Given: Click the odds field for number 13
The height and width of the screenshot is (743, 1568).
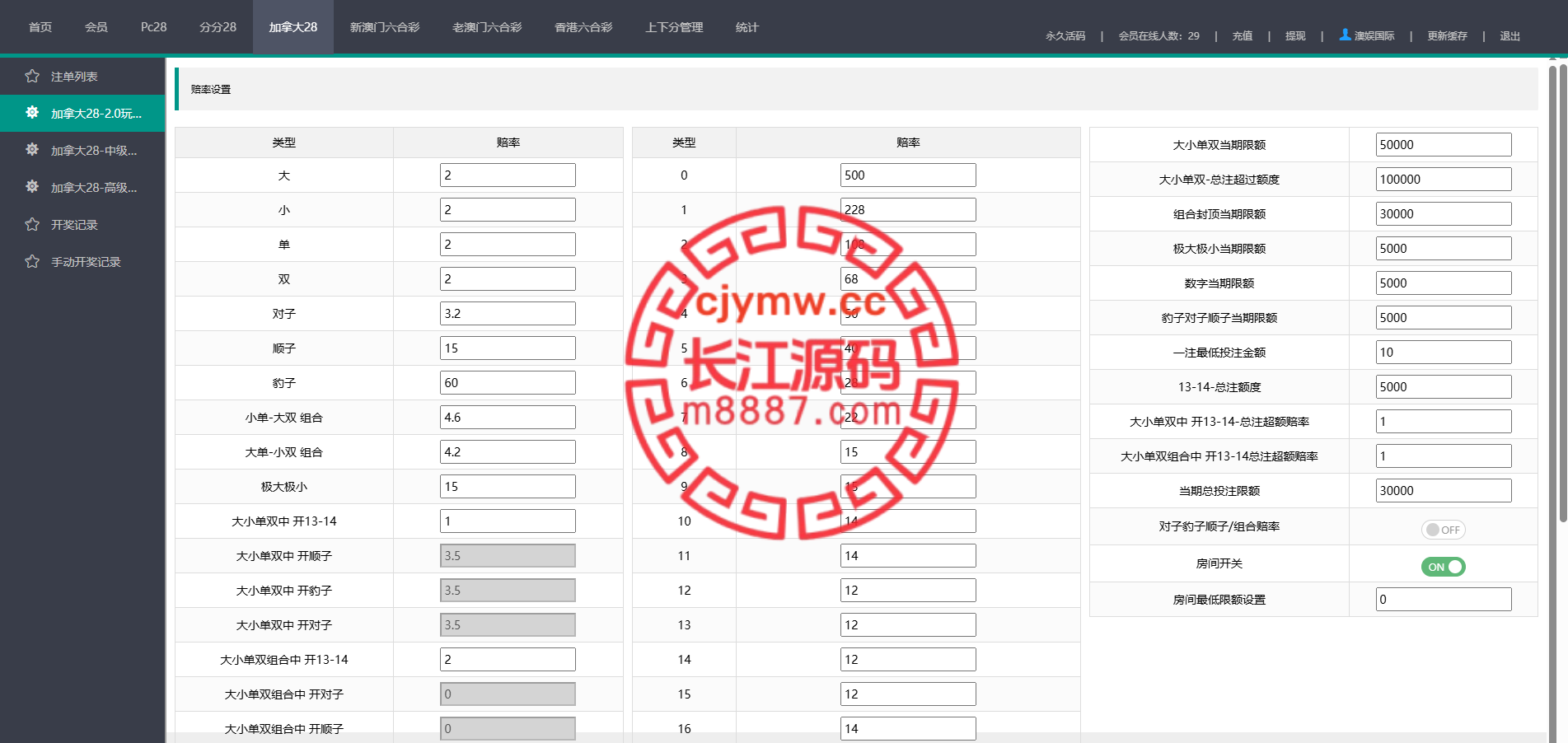Looking at the screenshot, I should click(908, 624).
